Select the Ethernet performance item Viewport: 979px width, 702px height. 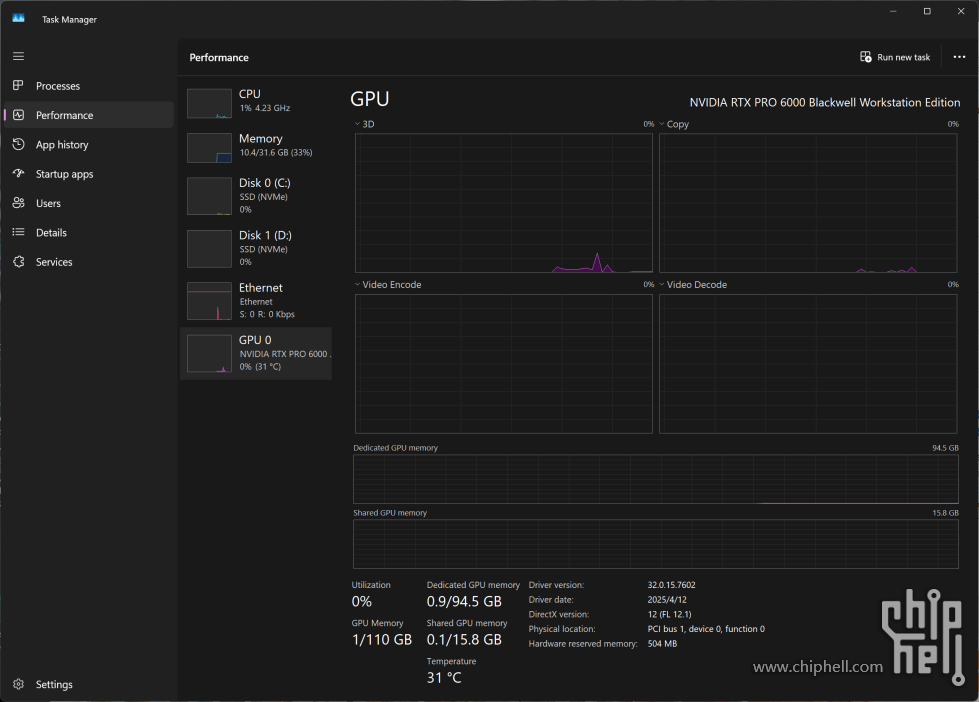256,301
